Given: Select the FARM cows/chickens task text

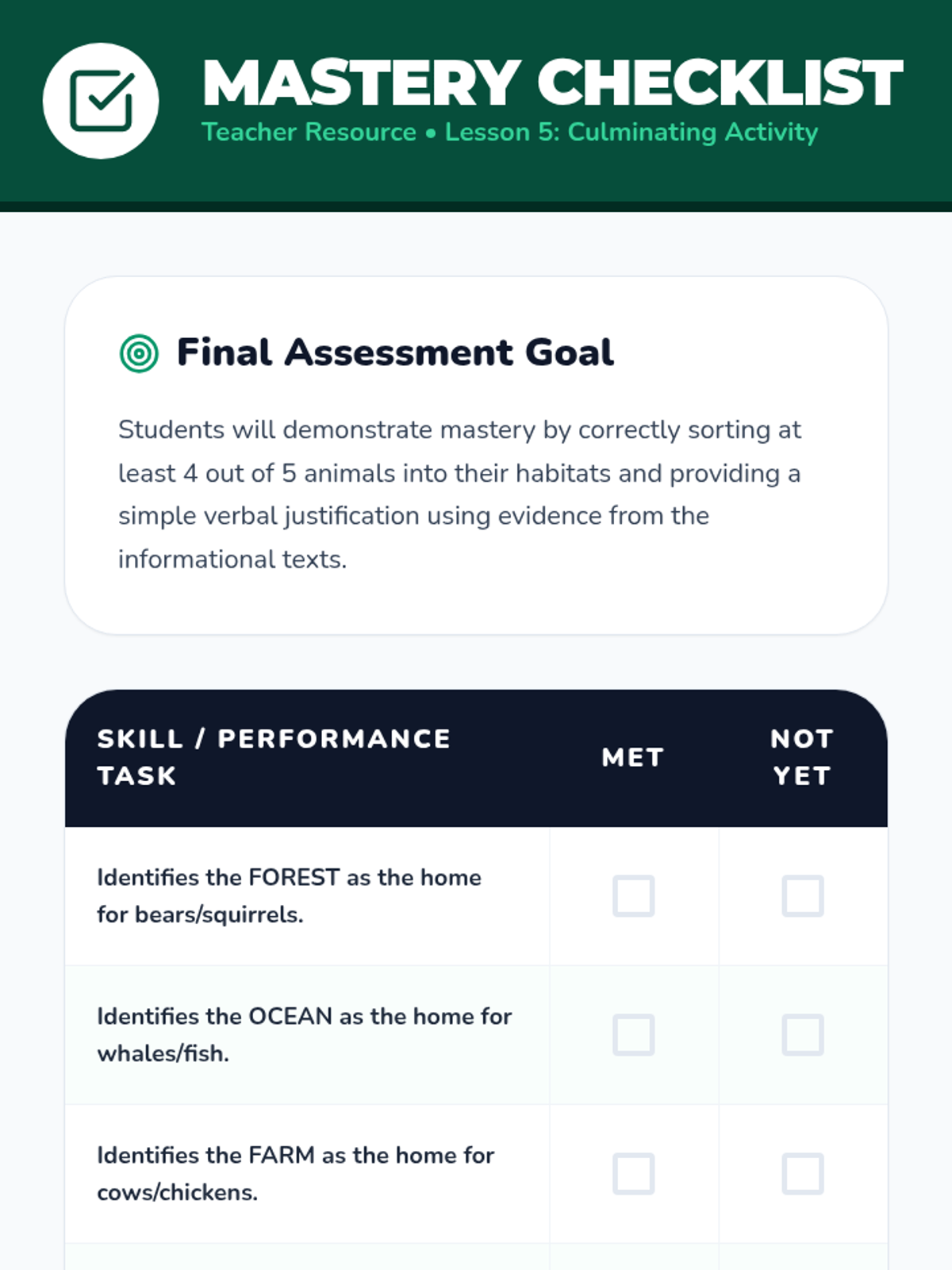Looking at the screenshot, I should (x=295, y=1174).
